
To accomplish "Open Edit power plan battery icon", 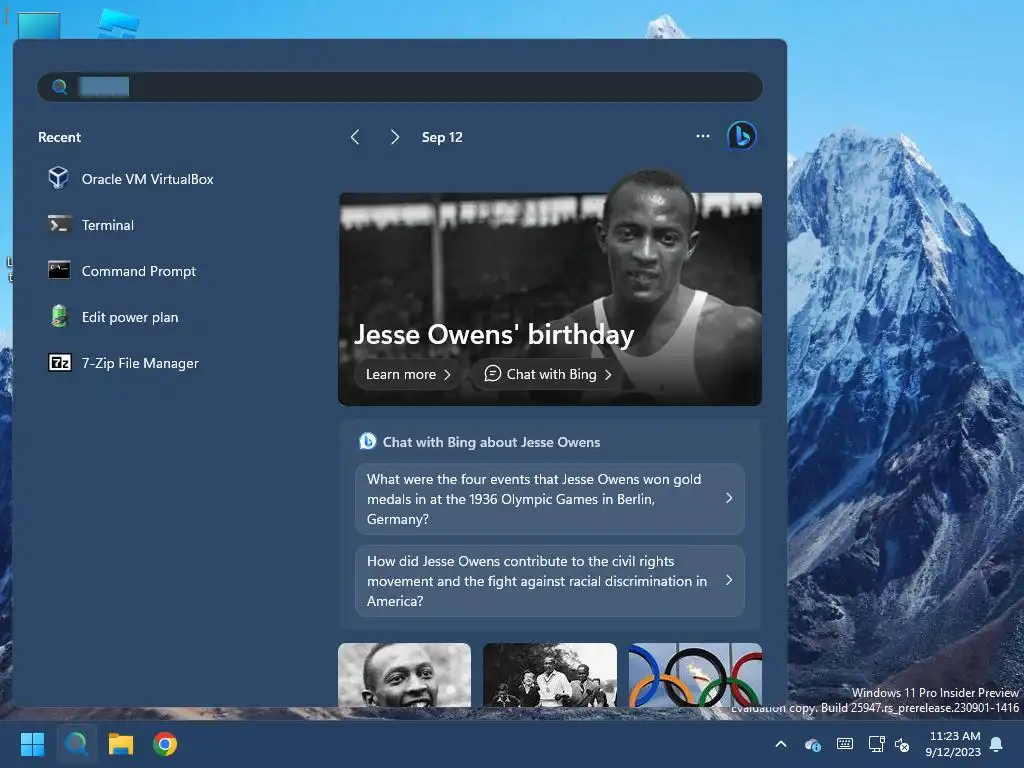I will click(x=59, y=316).
